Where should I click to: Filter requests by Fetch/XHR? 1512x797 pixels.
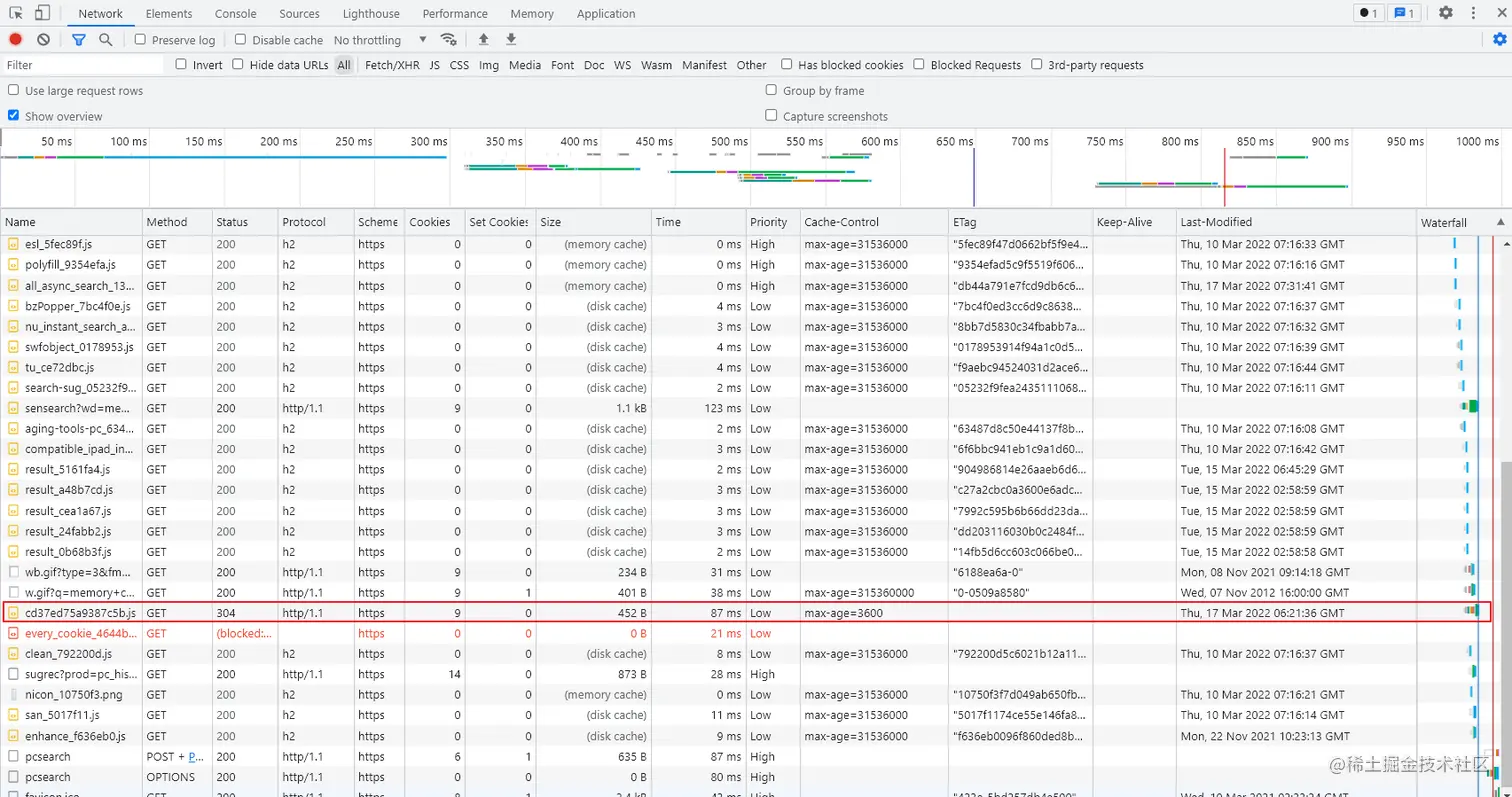(x=392, y=65)
